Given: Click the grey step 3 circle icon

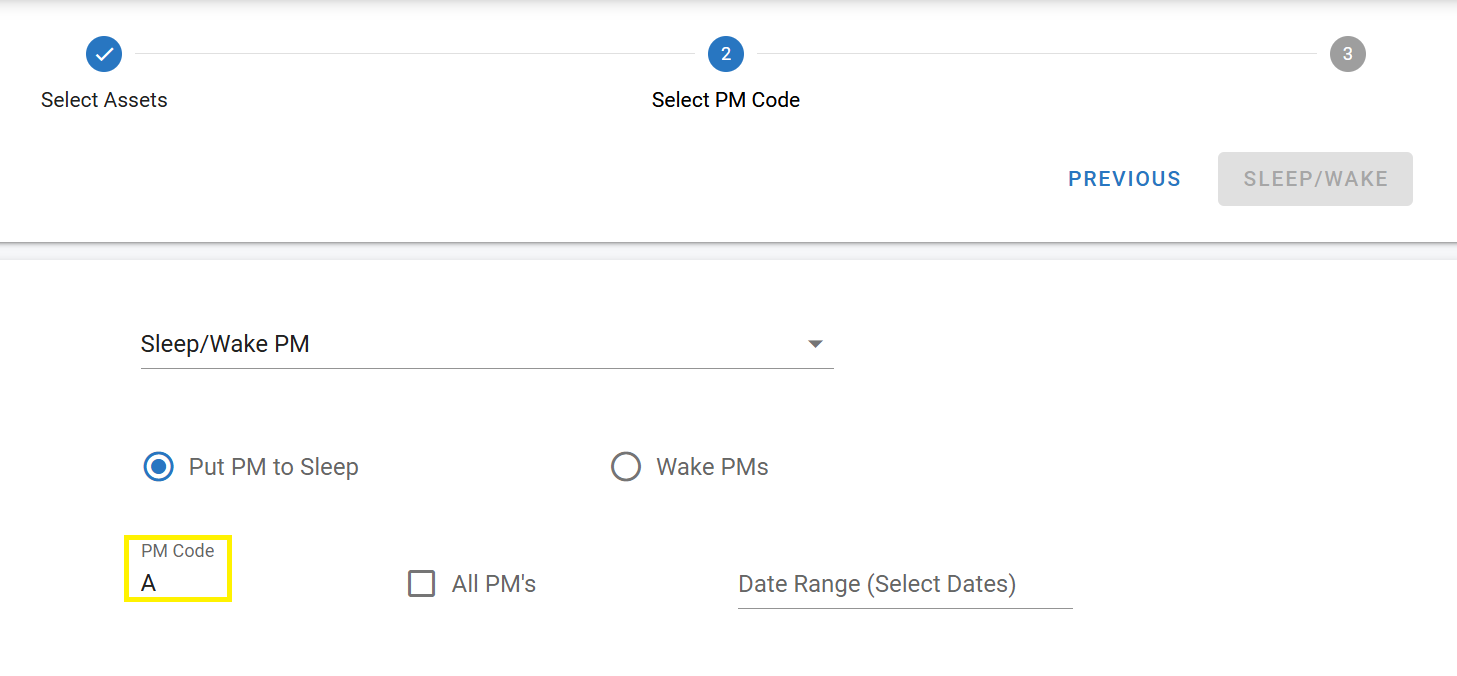Looking at the screenshot, I should (1347, 54).
